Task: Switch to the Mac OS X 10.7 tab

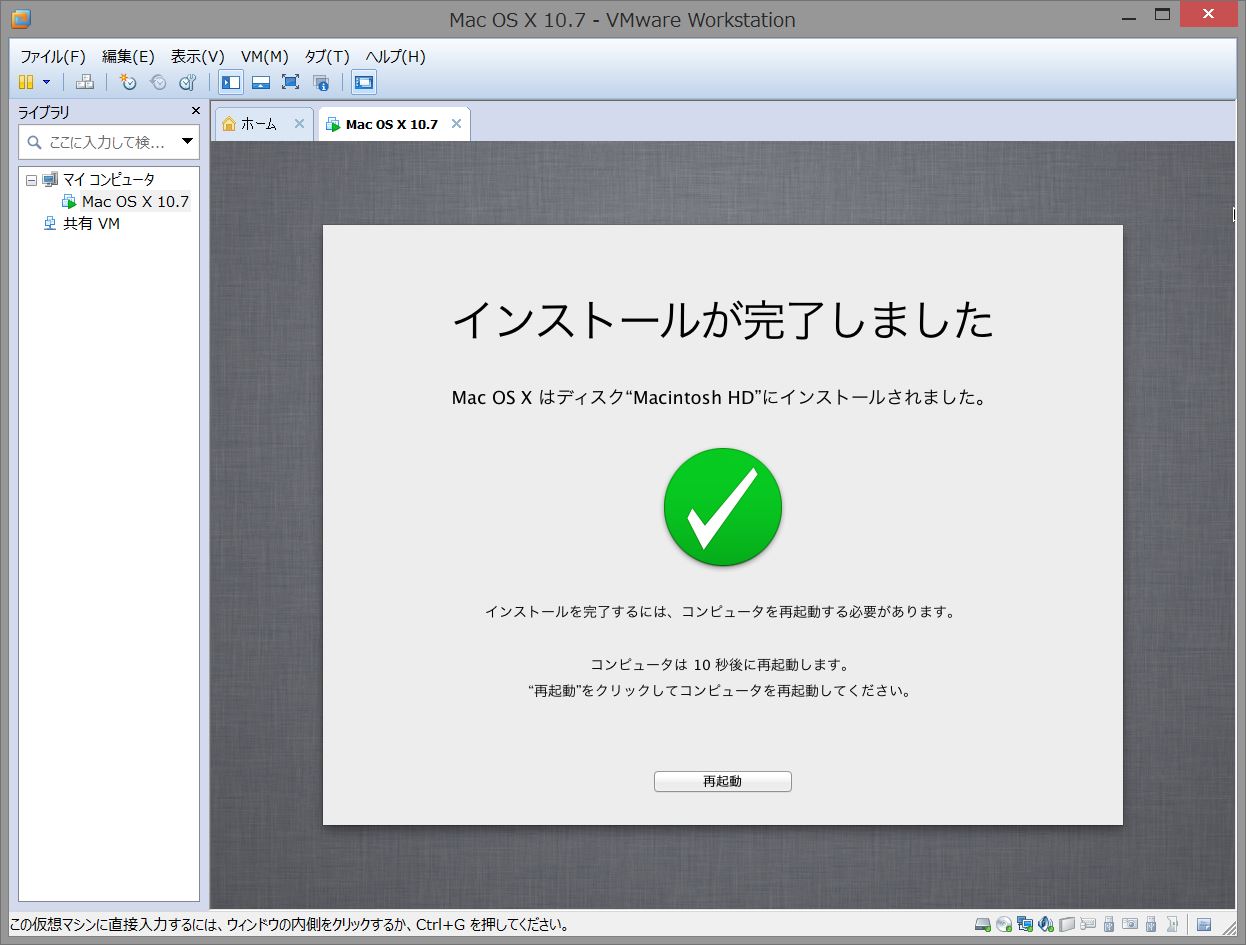Action: (x=392, y=124)
